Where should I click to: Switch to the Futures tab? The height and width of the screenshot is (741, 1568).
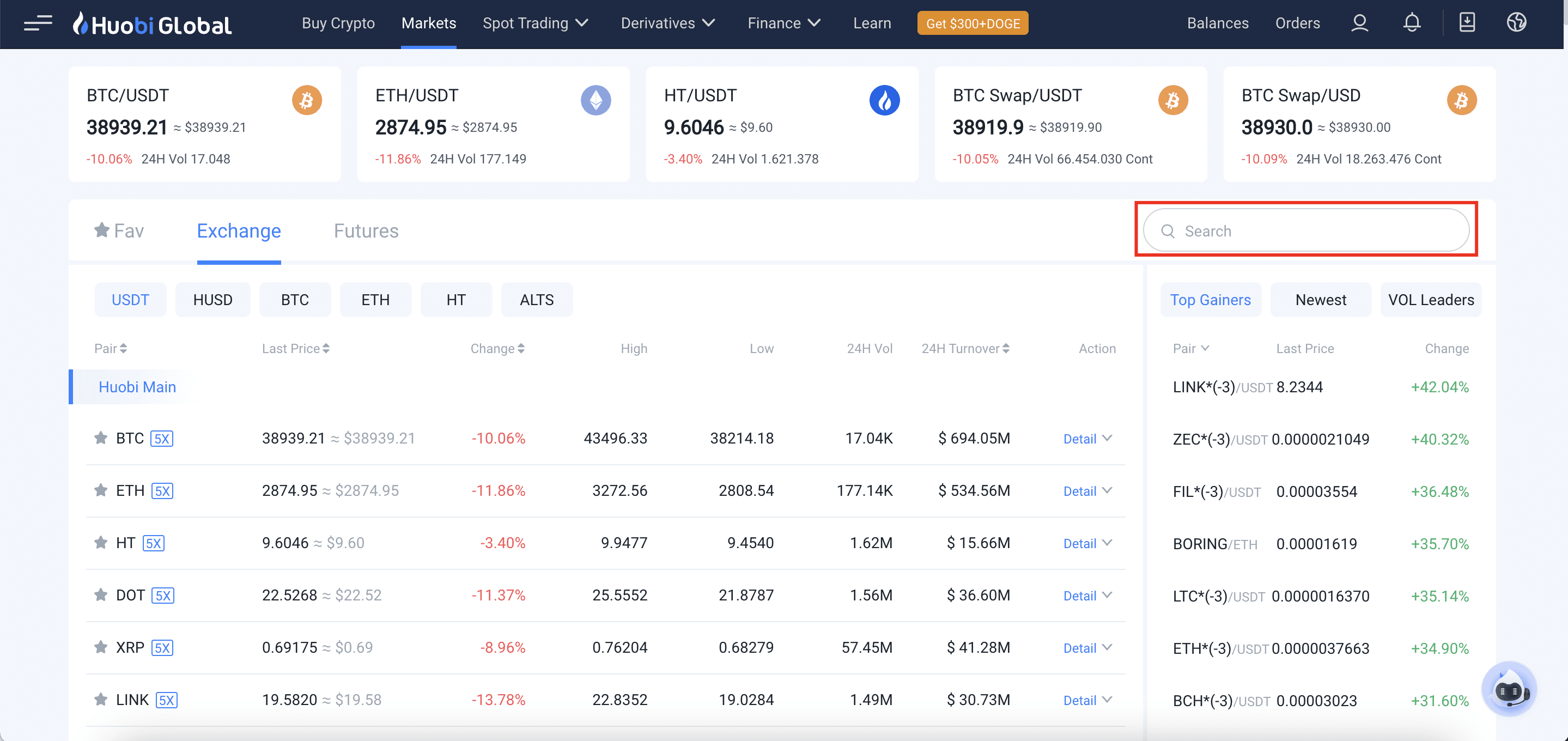(x=366, y=230)
